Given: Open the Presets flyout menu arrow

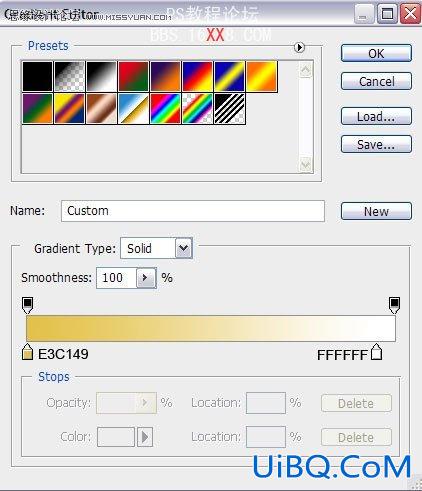Looking at the screenshot, I should (299, 48).
